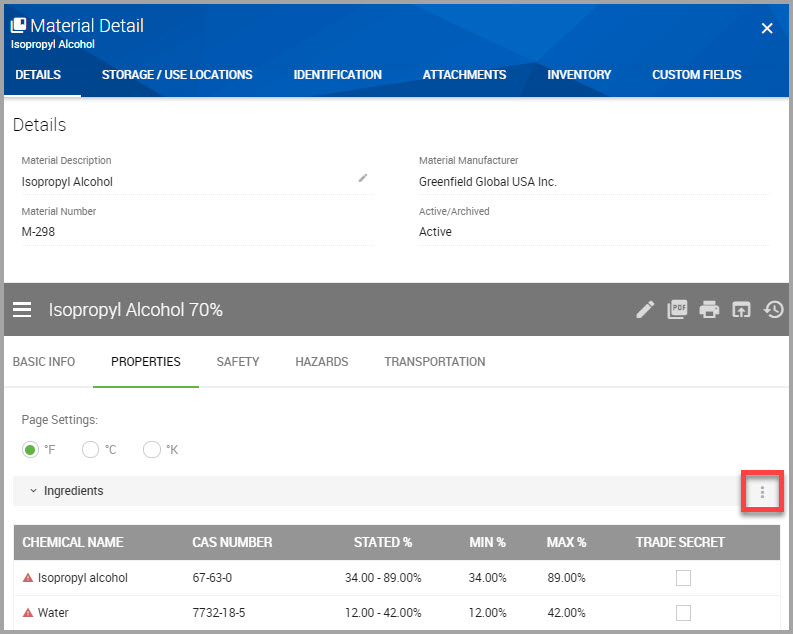
Task: Click the warning triangle next to Isopropyl alcohol
Action: point(28,577)
